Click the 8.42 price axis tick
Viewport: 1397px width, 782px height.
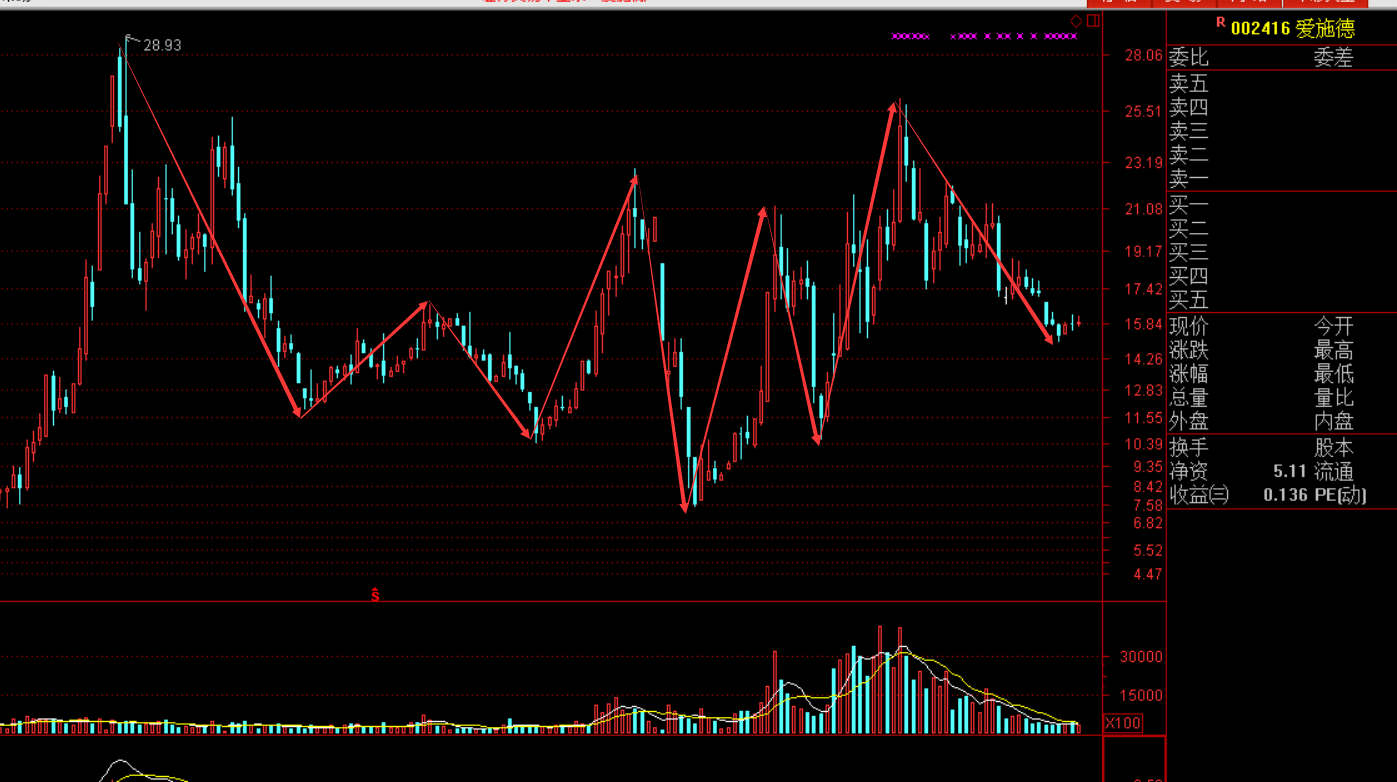1147,487
